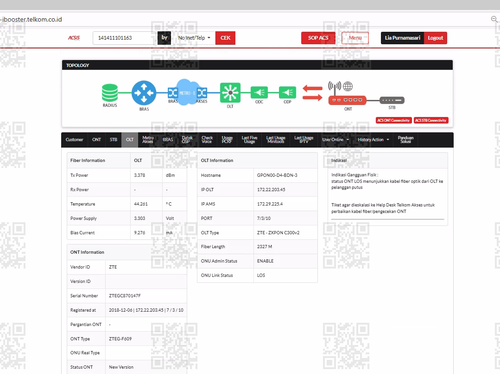The image size is (500, 374).
Task: Click the ONT Type value ZTEG-F609
Action: coord(120,339)
